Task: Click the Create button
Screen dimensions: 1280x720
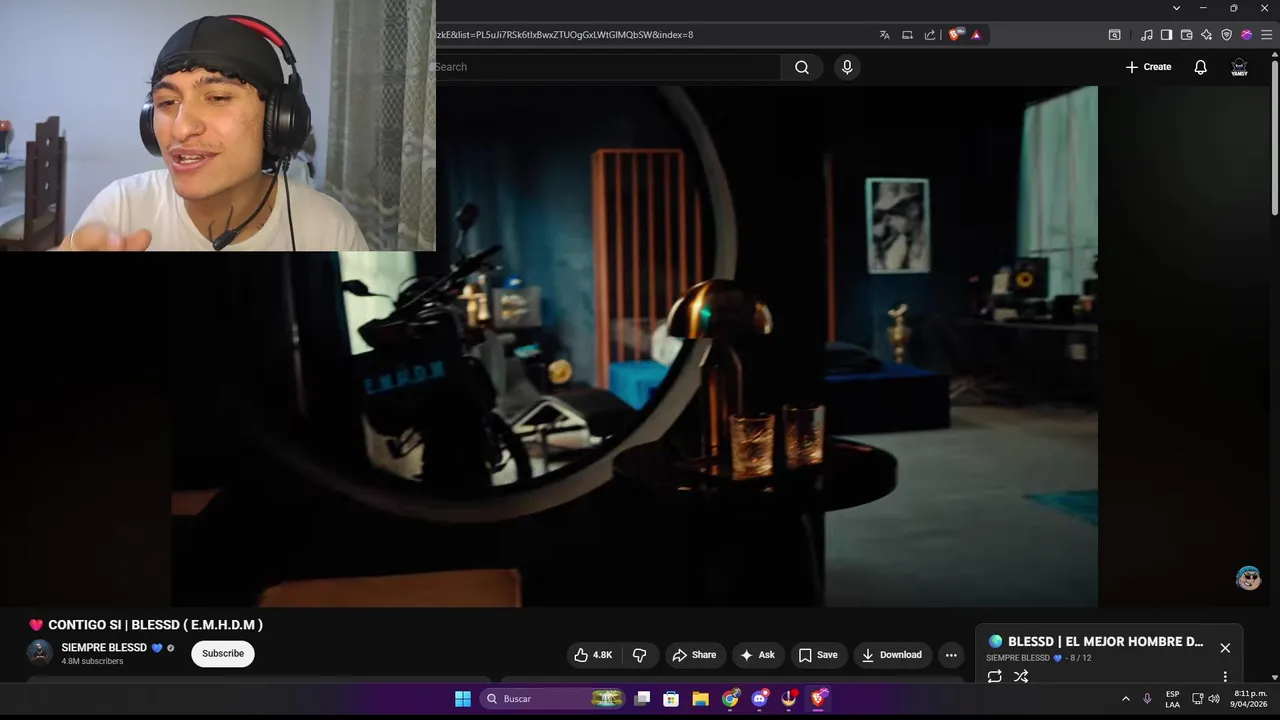Action: tap(1148, 67)
